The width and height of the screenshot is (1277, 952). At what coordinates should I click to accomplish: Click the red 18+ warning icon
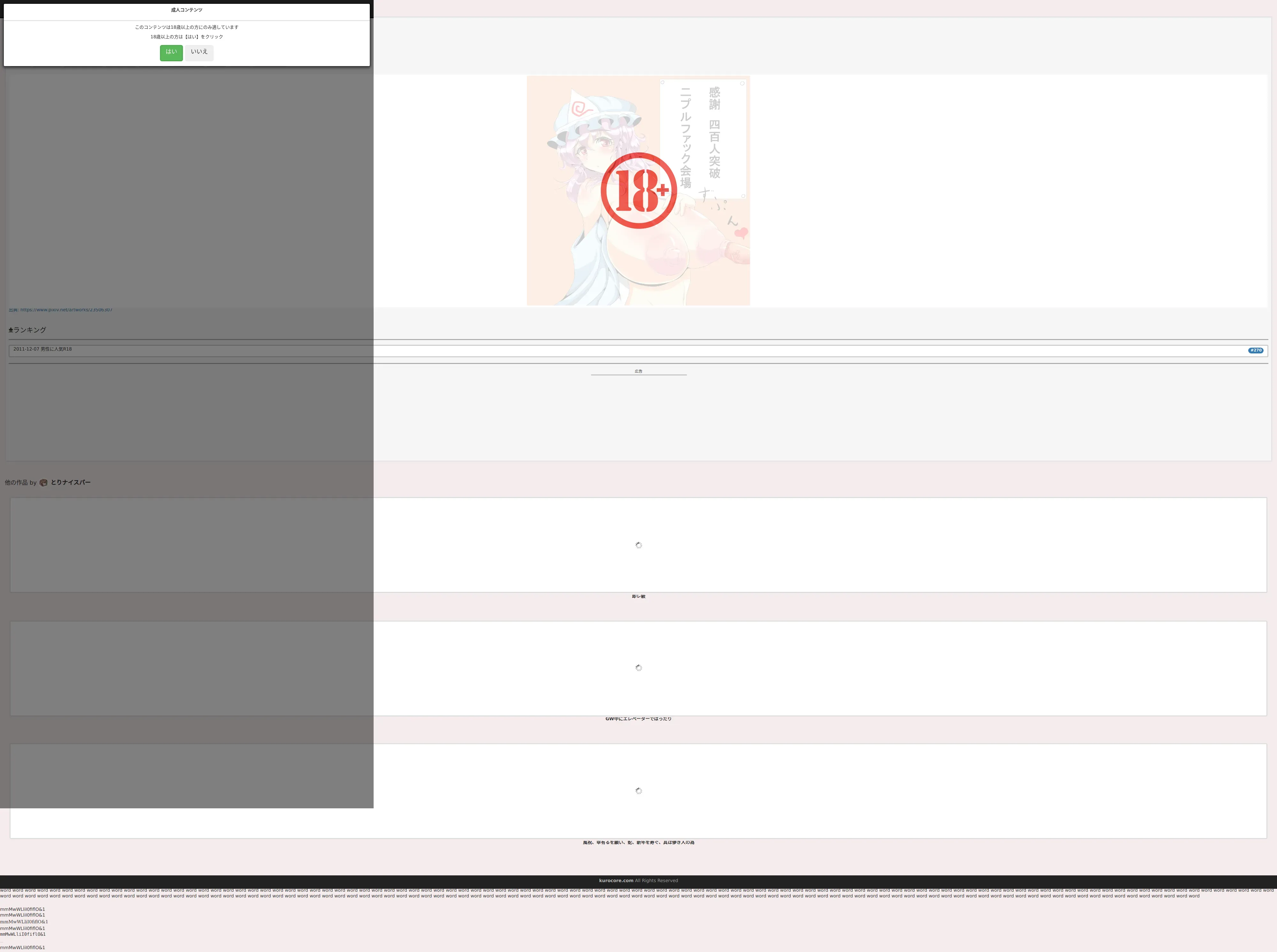(x=639, y=190)
